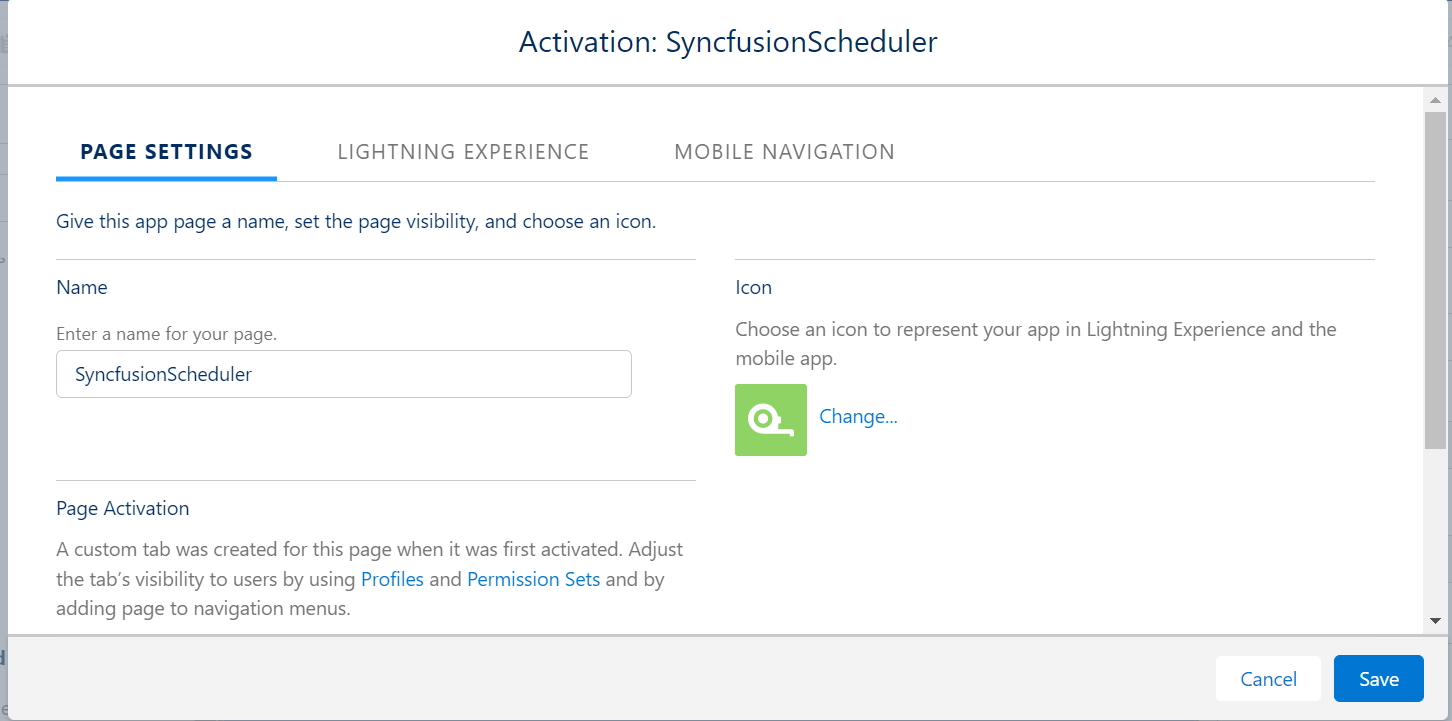Click the green tape measure app icon

[770, 420]
